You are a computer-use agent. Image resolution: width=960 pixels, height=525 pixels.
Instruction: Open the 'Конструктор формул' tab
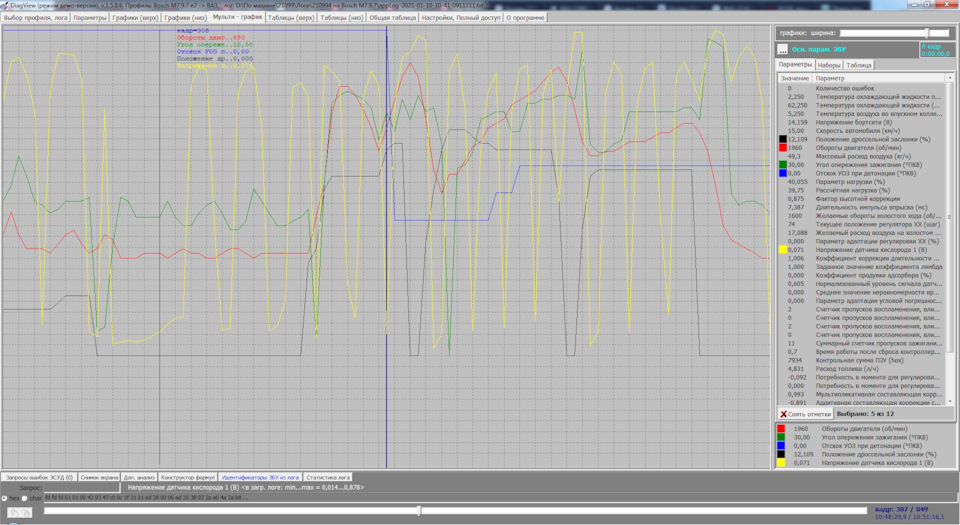coord(187,477)
